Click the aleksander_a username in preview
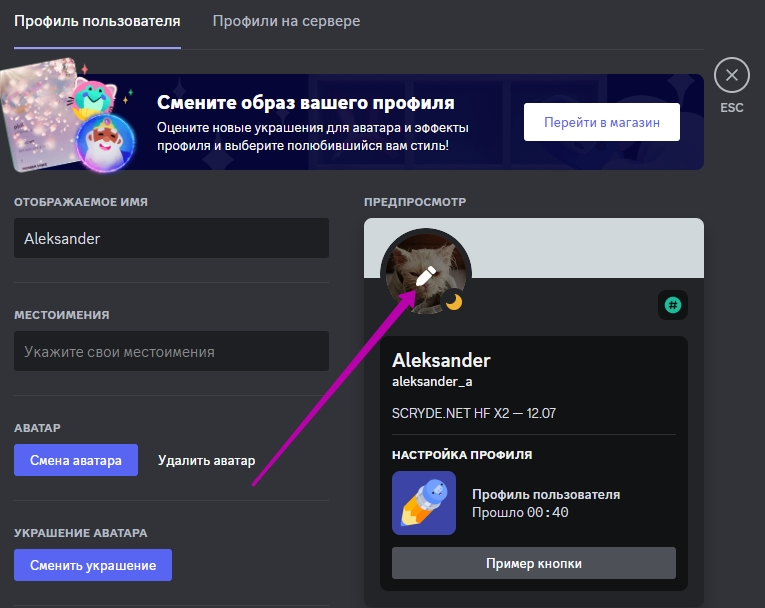 [431, 383]
